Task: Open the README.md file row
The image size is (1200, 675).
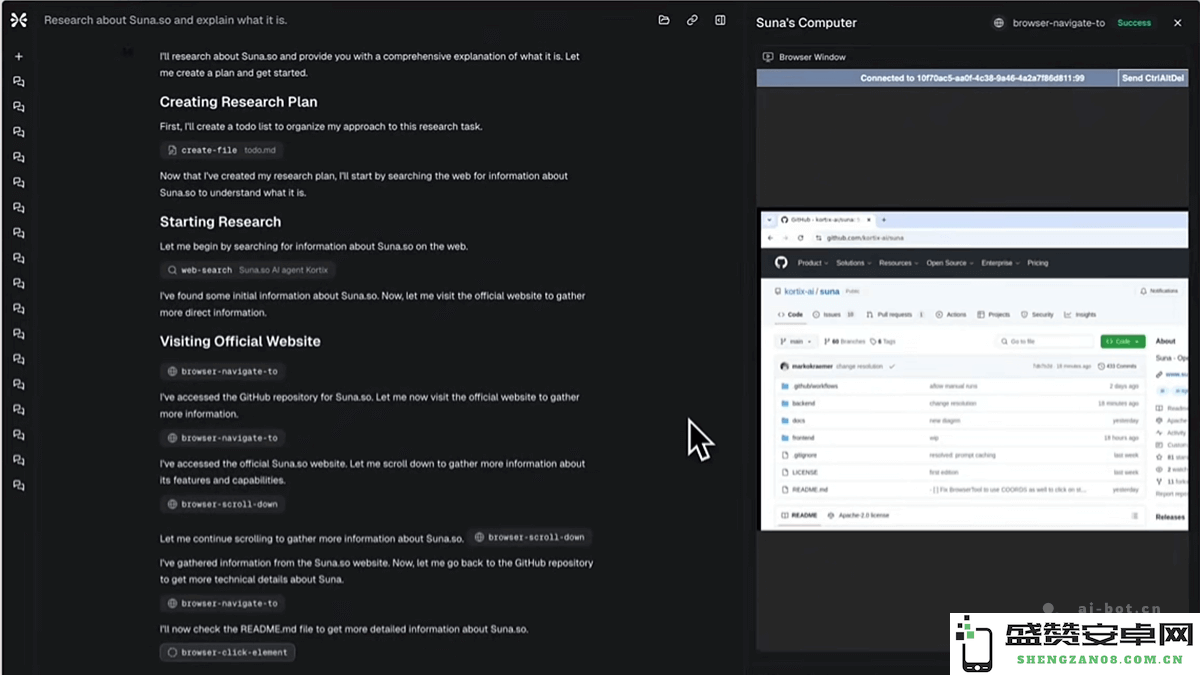Action: [959, 490]
